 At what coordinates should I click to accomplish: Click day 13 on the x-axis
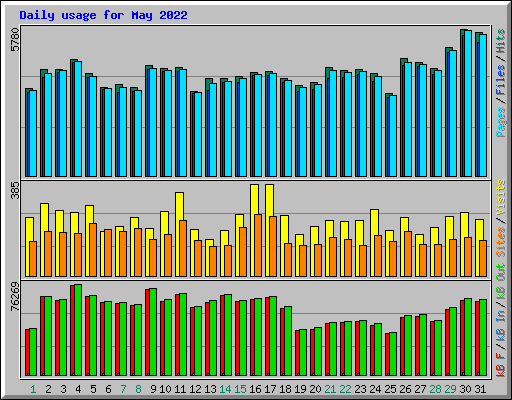coord(210,389)
